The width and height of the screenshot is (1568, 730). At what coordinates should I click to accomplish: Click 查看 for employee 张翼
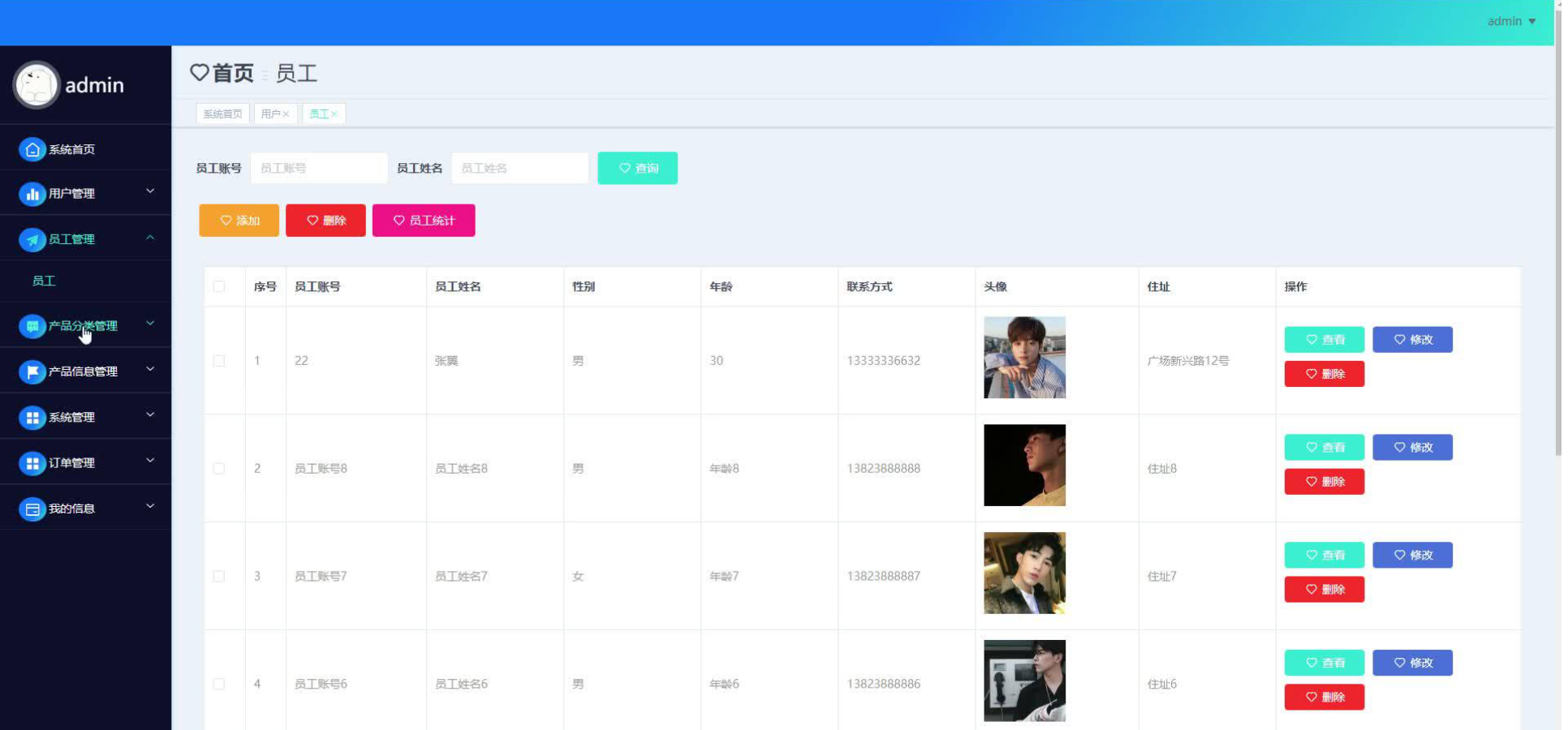point(1325,340)
